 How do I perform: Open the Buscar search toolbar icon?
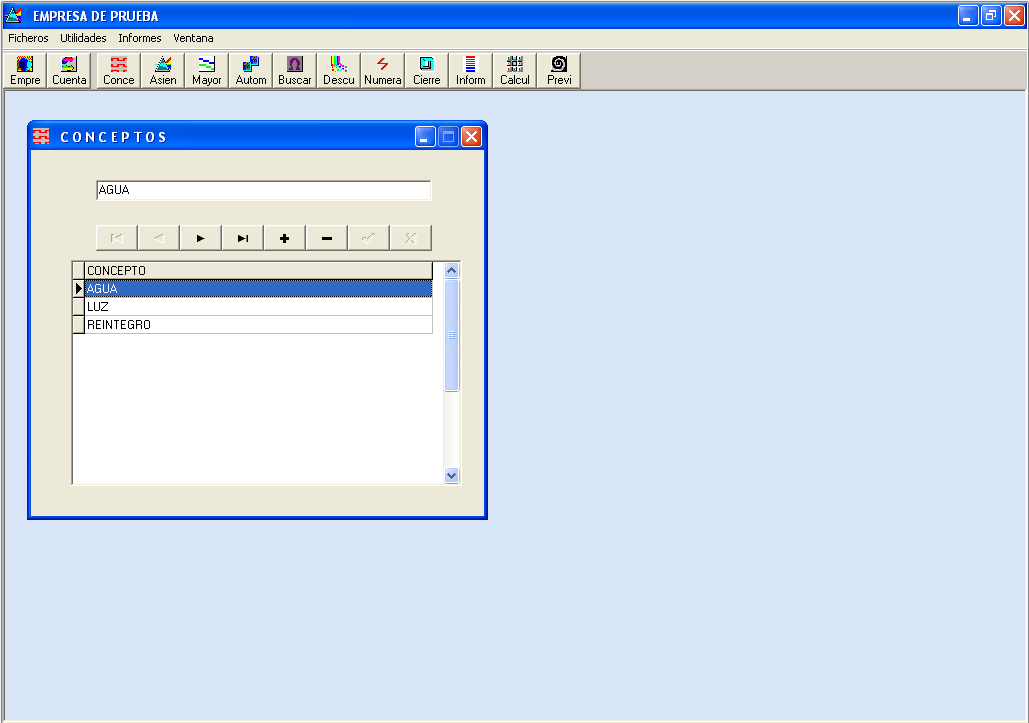[295, 71]
